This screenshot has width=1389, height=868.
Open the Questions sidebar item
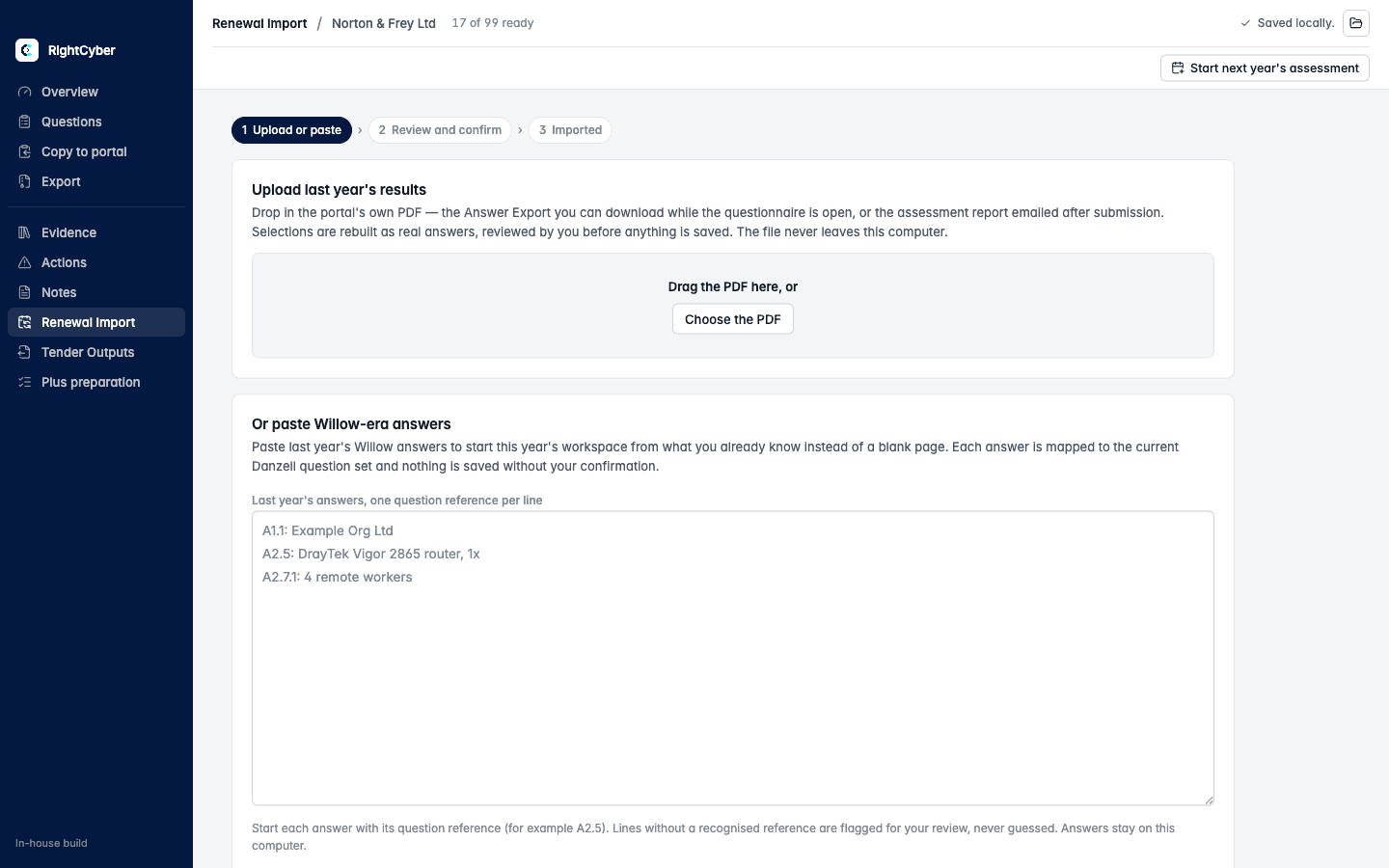(96, 122)
